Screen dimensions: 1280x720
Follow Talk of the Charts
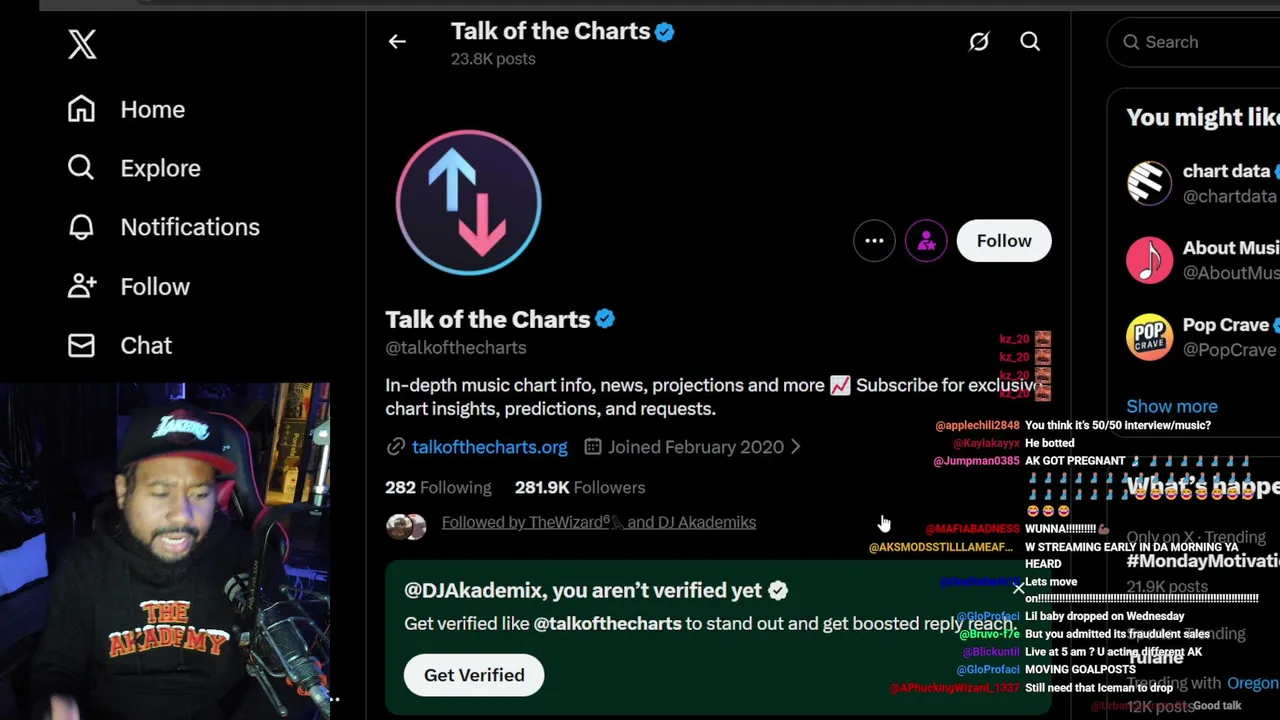[x=1004, y=241]
